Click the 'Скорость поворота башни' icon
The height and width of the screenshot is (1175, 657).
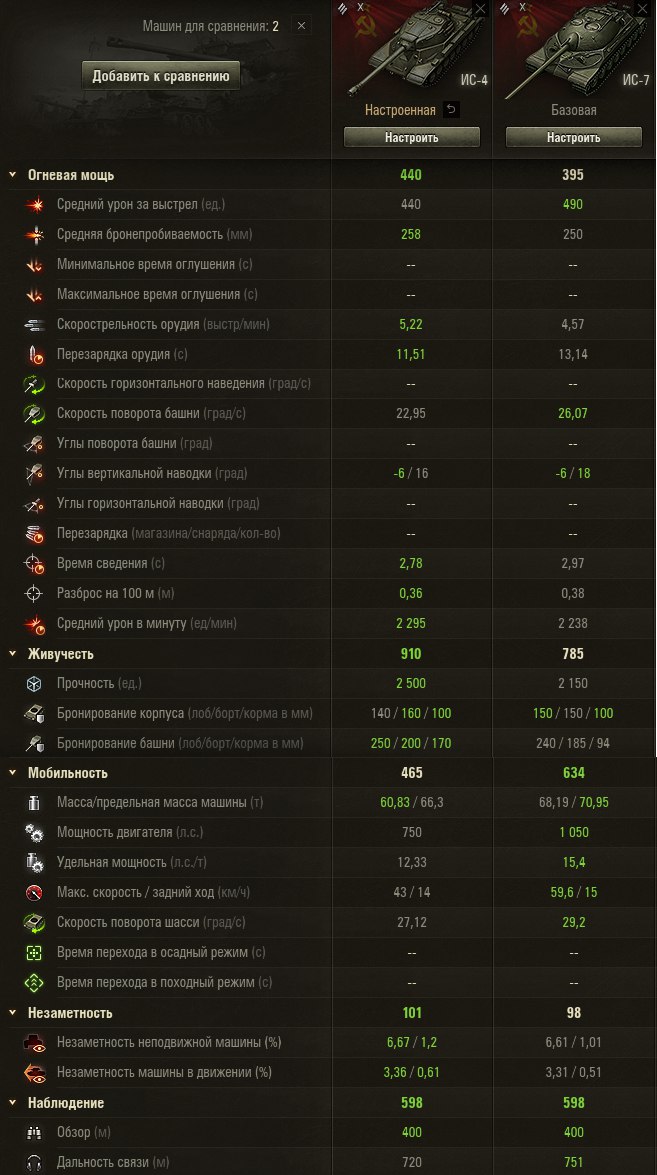click(35, 414)
